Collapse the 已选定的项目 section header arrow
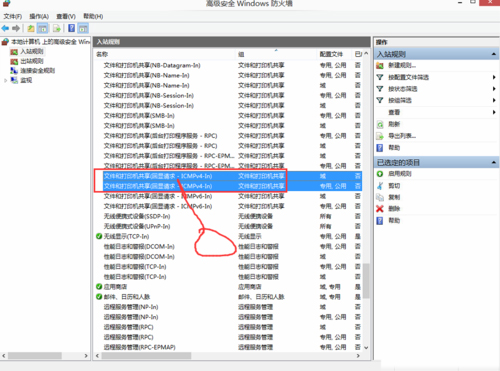 pyautogui.click(x=494, y=162)
